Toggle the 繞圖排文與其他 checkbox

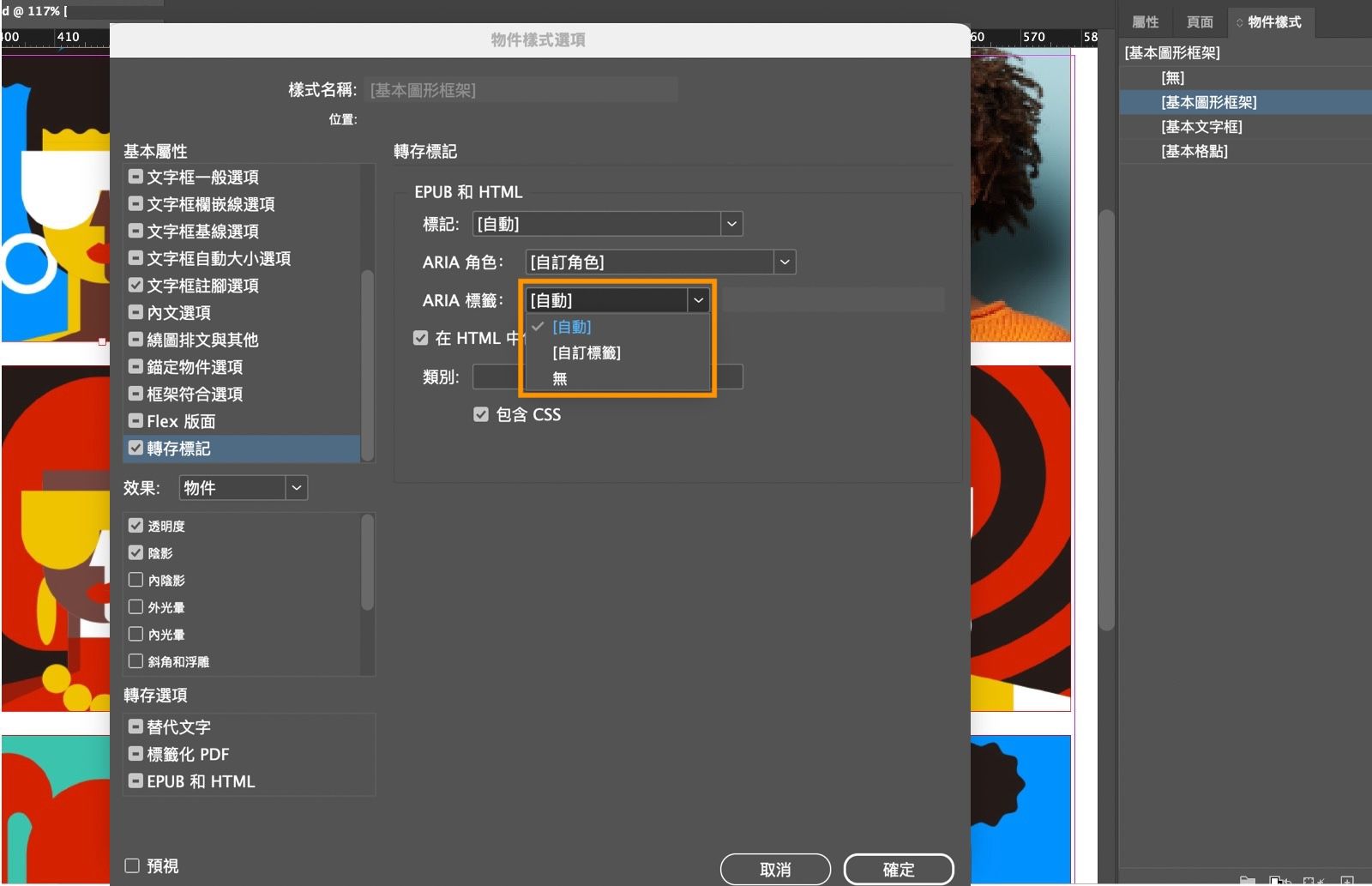(135, 340)
